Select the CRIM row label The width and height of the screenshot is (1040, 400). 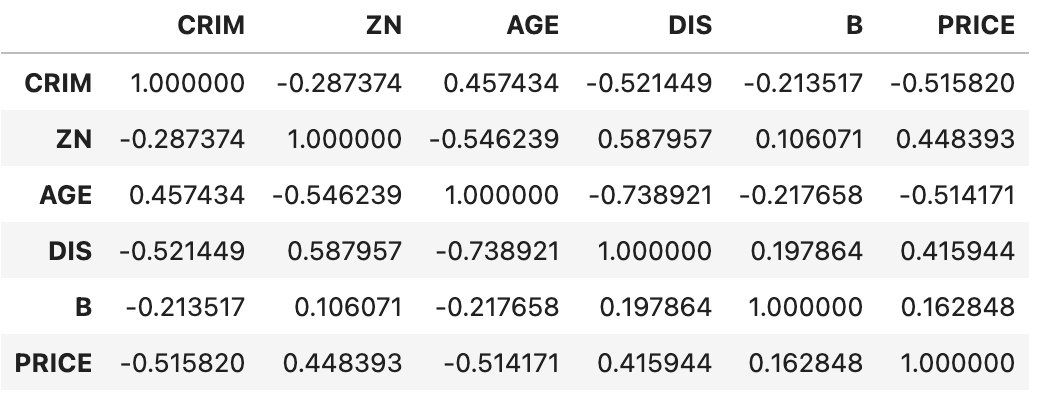[59, 83]
